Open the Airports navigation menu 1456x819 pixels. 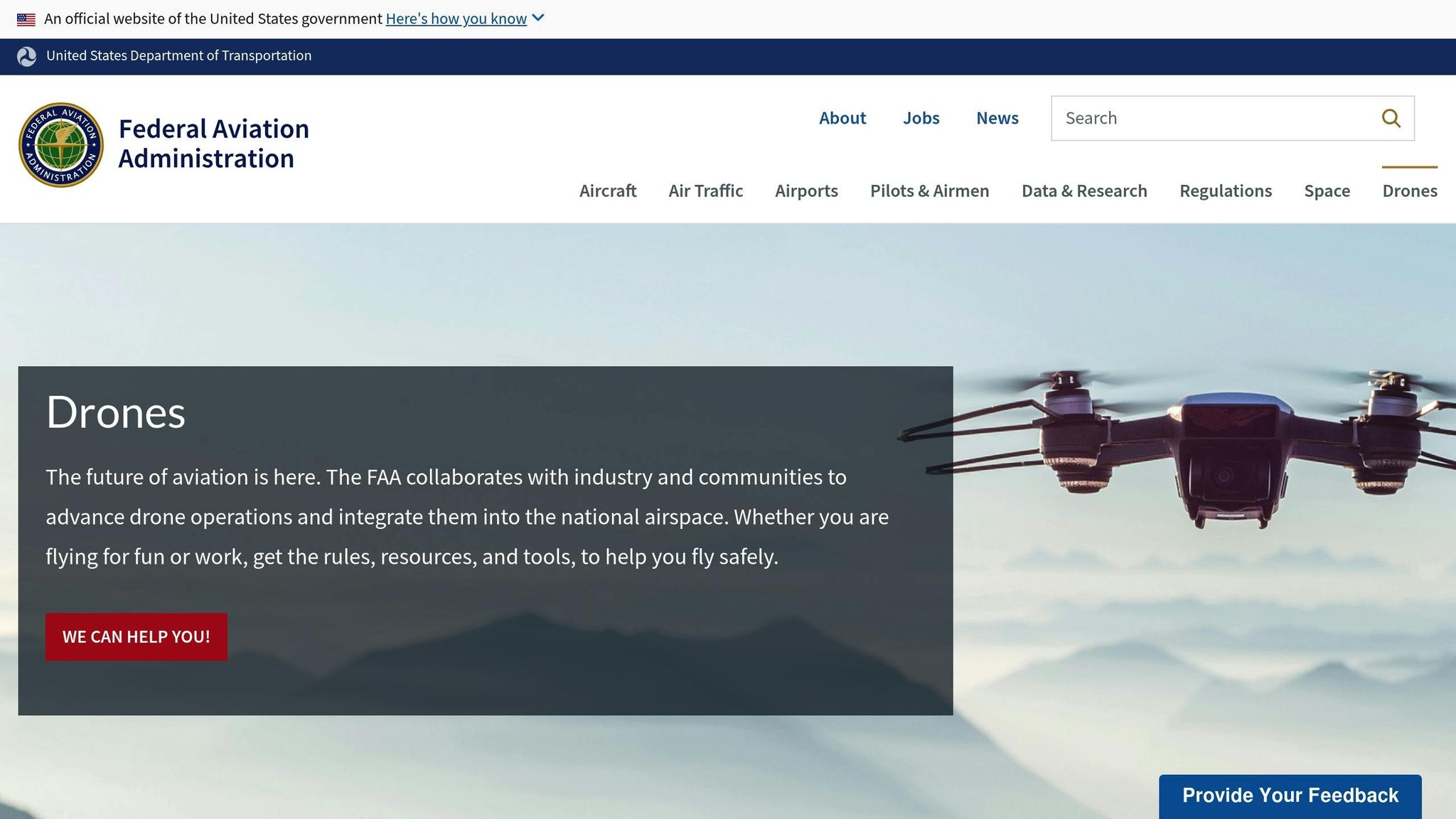click(807, 191)
